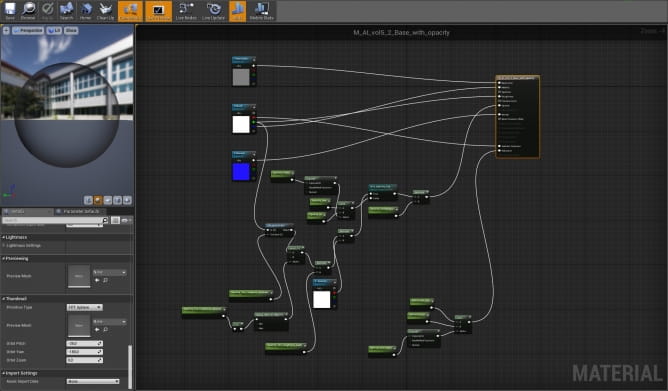This screenshot has height=391, width=668.
Task: Open Thumbnail Preview Mesh asset dropdown
Action: pyautogui.click(x=109, y=322)
